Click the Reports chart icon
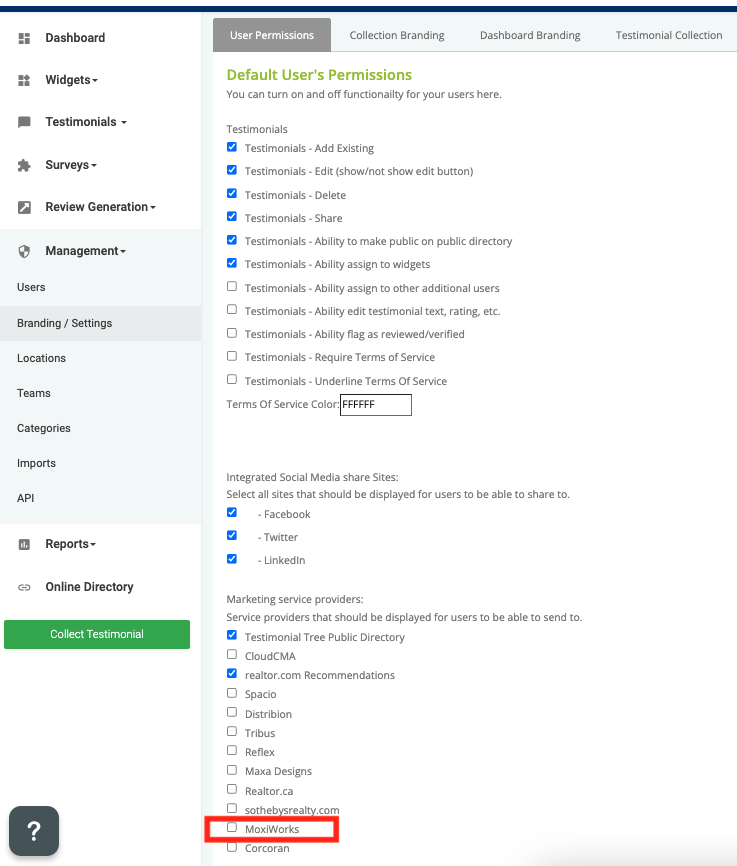This screenshot has height=866, width=737. click(24, 544)
